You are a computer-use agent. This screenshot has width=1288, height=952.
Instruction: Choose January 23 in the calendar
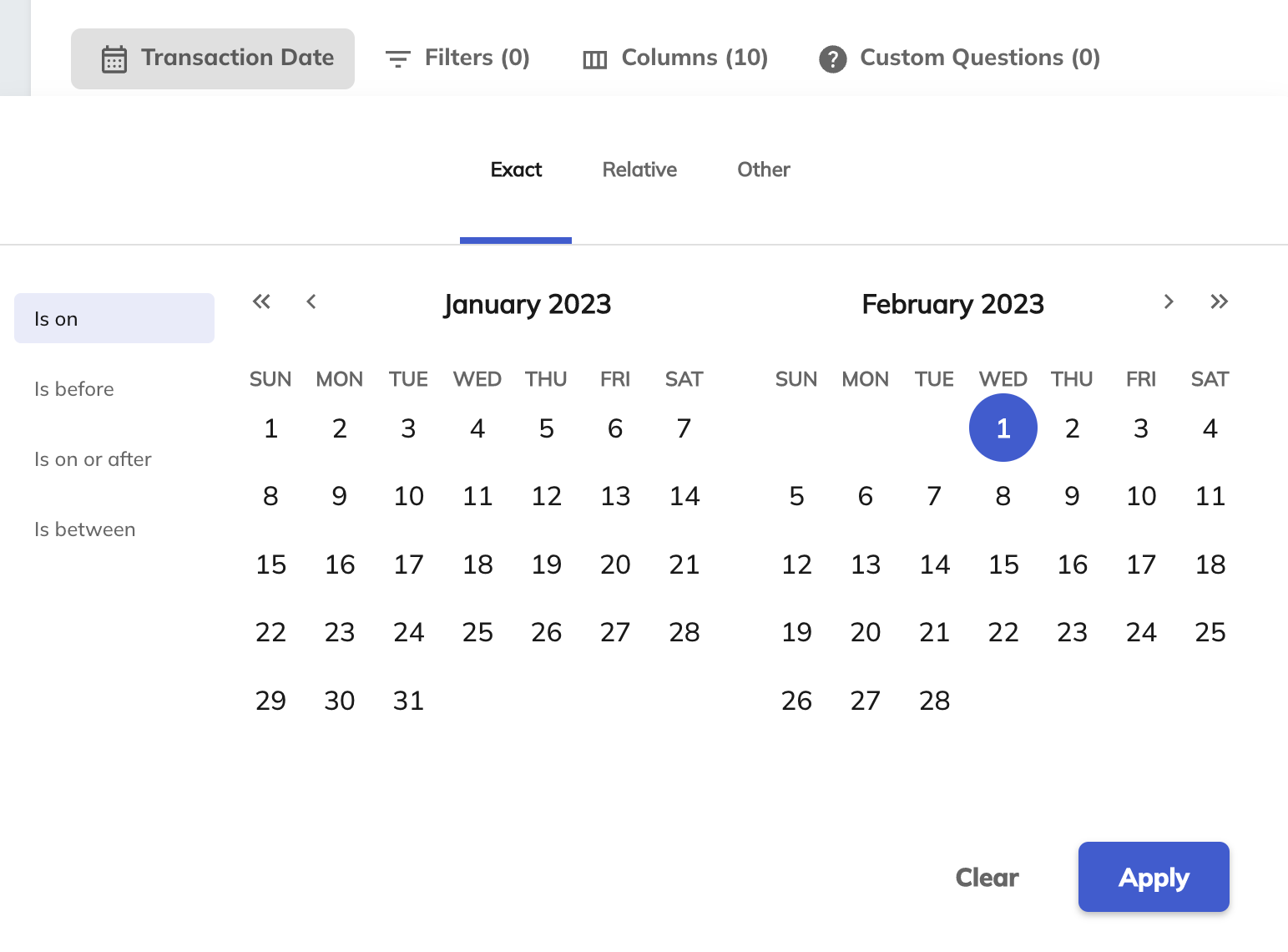click(x=340, y=632)
